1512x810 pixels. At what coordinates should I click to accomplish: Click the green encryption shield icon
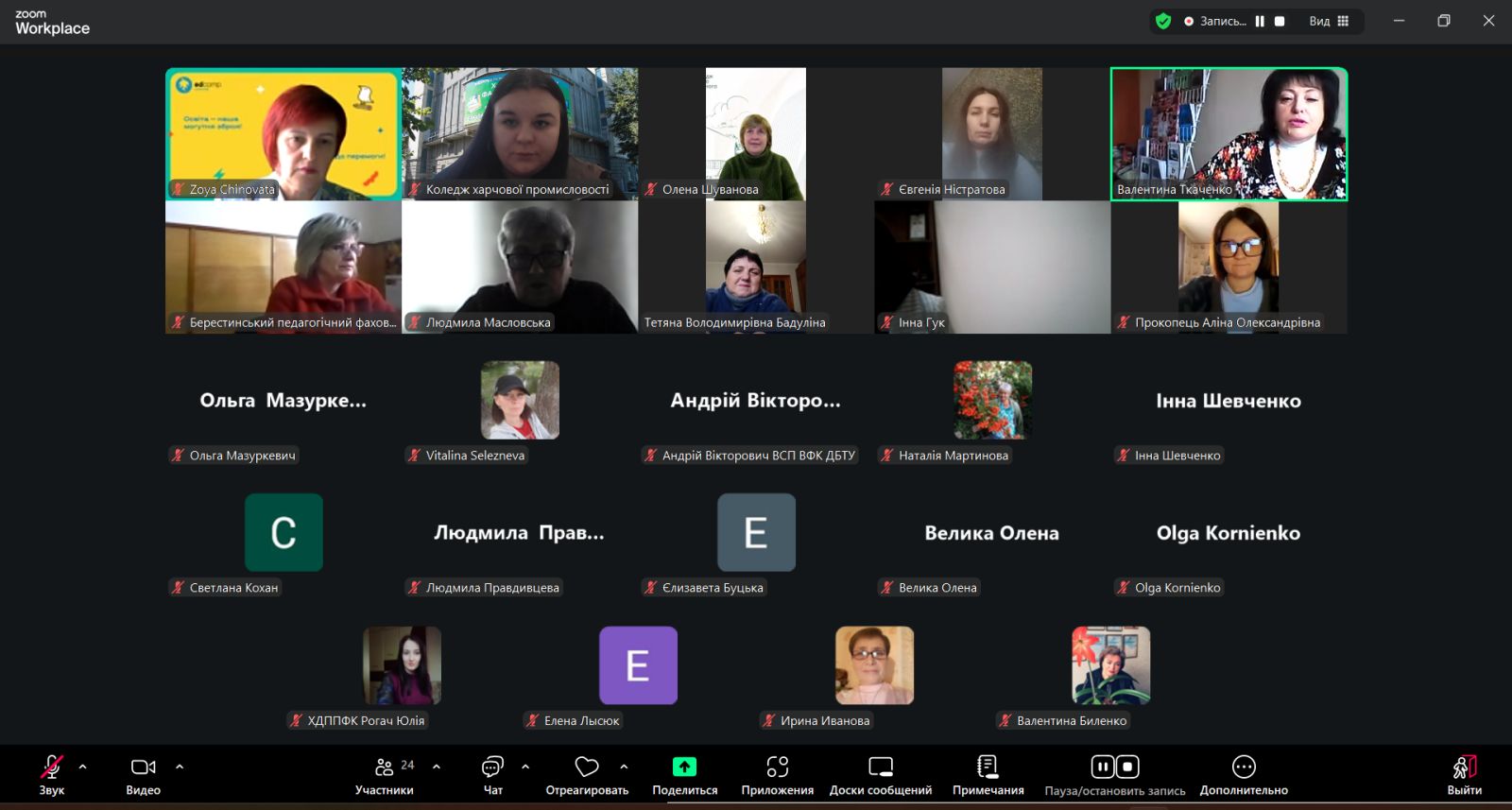pyautogui.click(x=1163, y=21)
